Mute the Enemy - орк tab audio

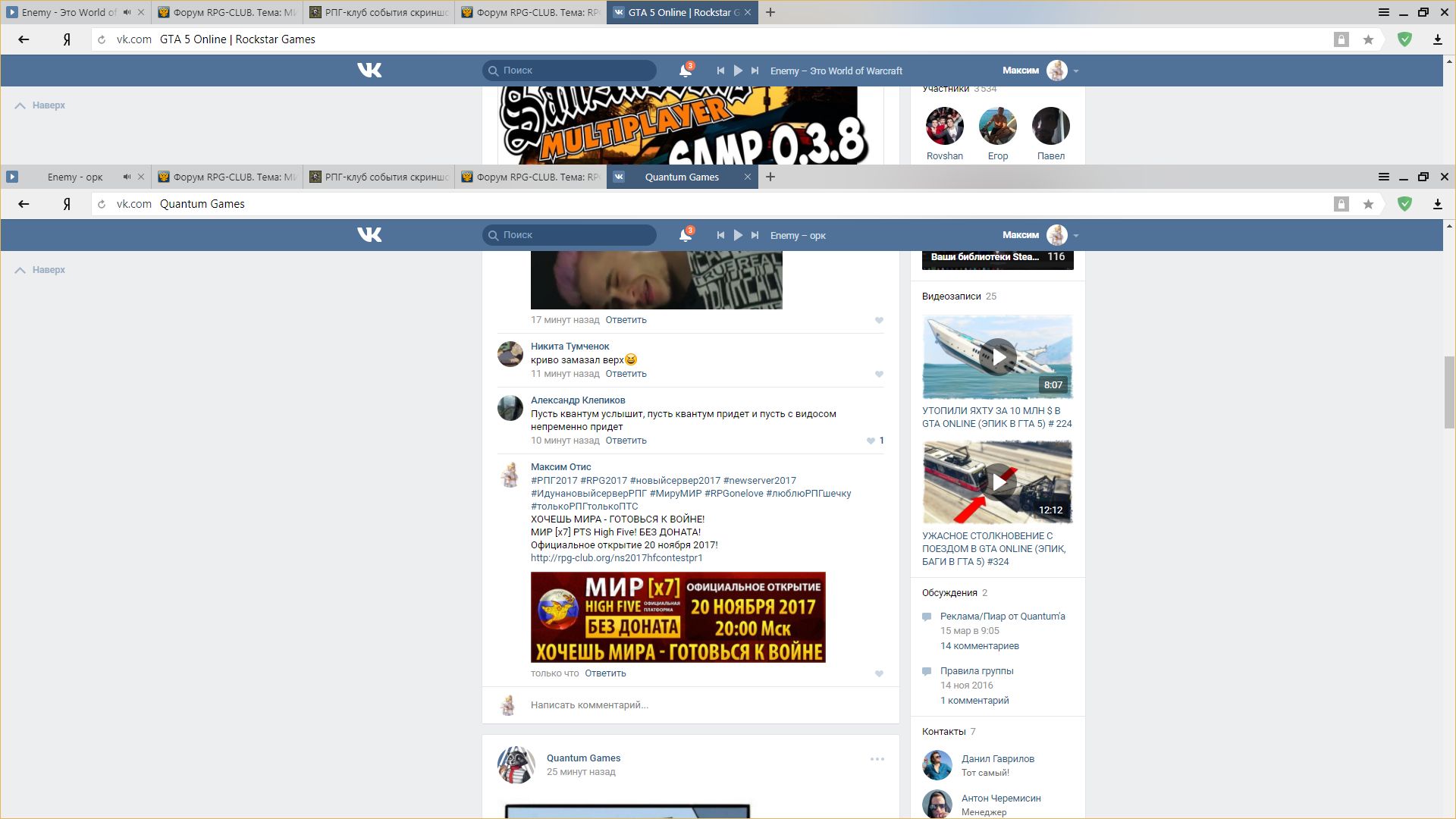tap(127, 177)
